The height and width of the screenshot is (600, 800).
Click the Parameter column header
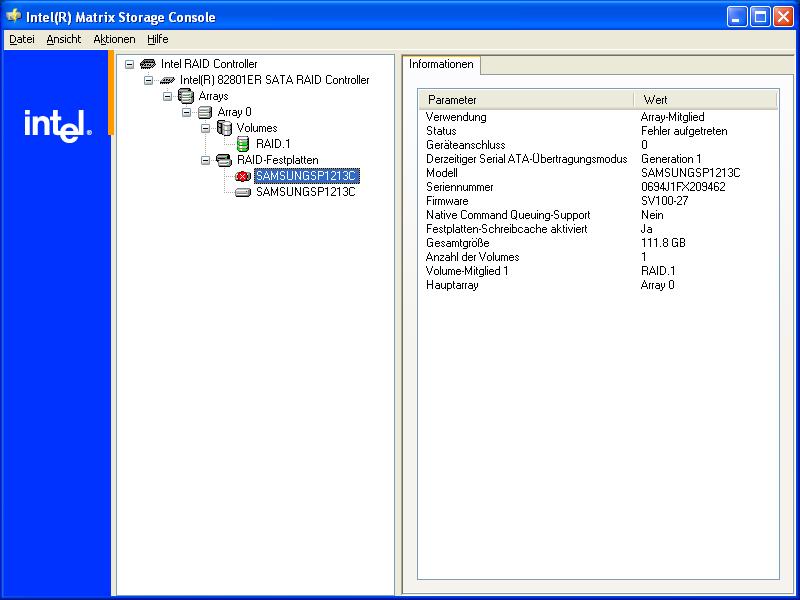click(x=526, y=99)
